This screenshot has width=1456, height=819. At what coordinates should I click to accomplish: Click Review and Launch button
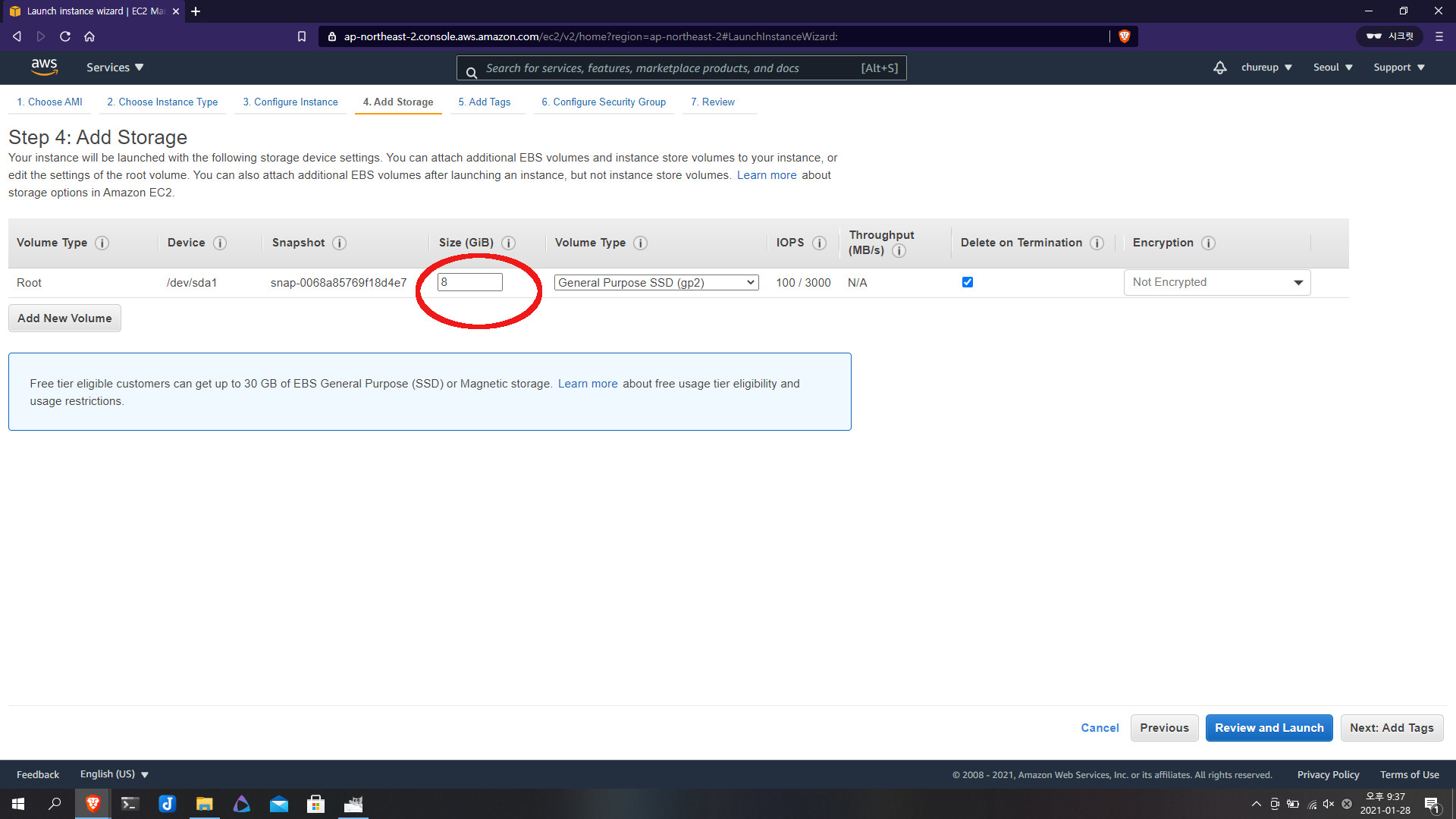[x=1269, y=728]
